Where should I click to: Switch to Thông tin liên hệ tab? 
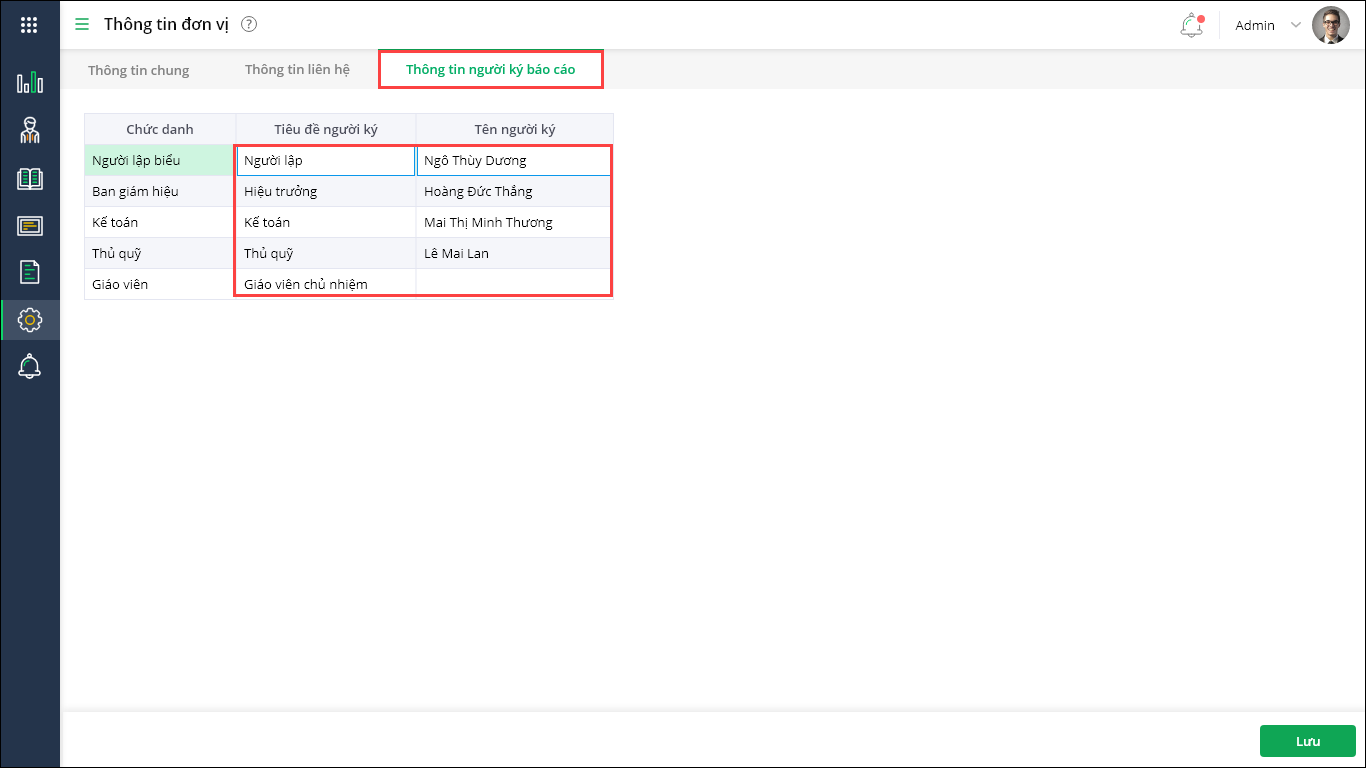297,70
